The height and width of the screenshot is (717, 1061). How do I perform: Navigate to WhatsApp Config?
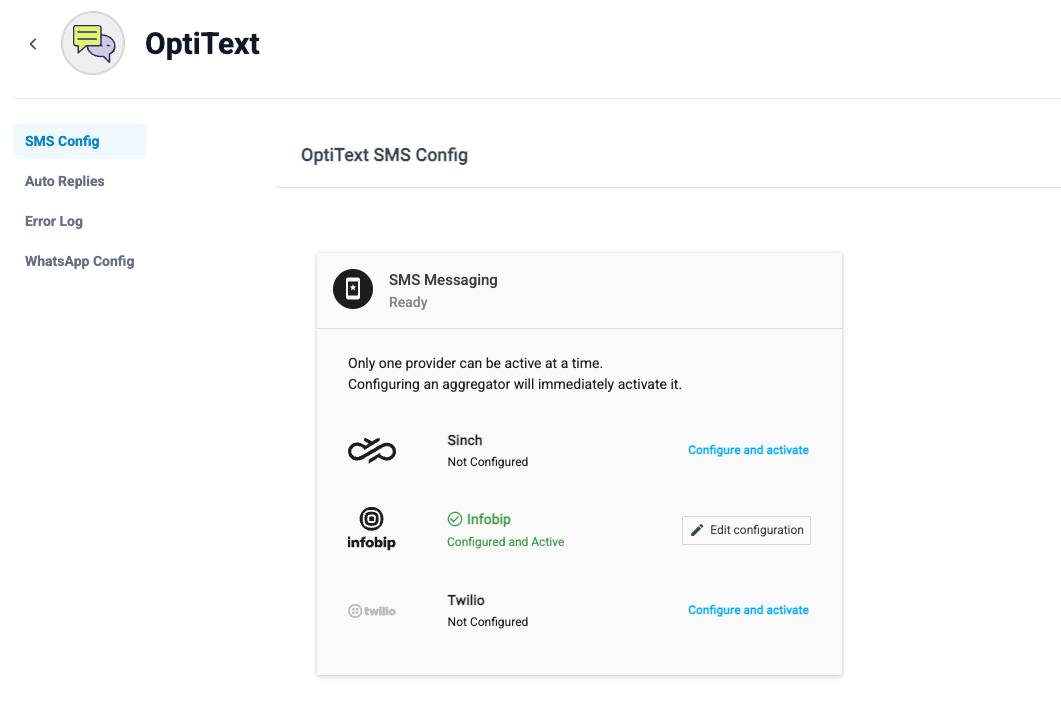click(x=80, y=261)
